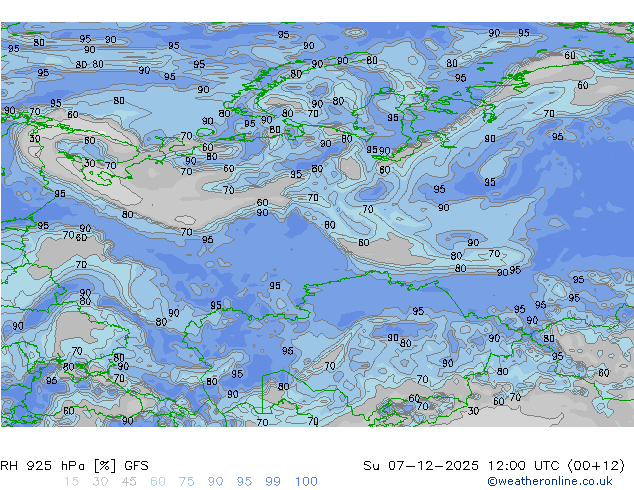Click the legend value 75

[x=186, y=482]
